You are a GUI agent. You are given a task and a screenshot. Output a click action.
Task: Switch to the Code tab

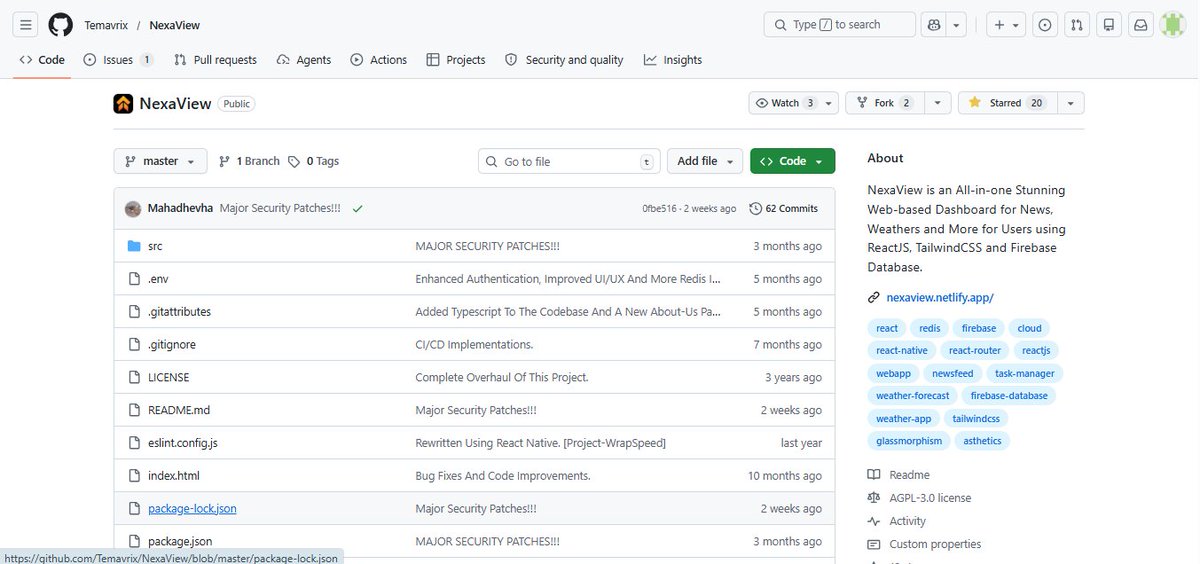pyautogui.click(x=42, y=60)
